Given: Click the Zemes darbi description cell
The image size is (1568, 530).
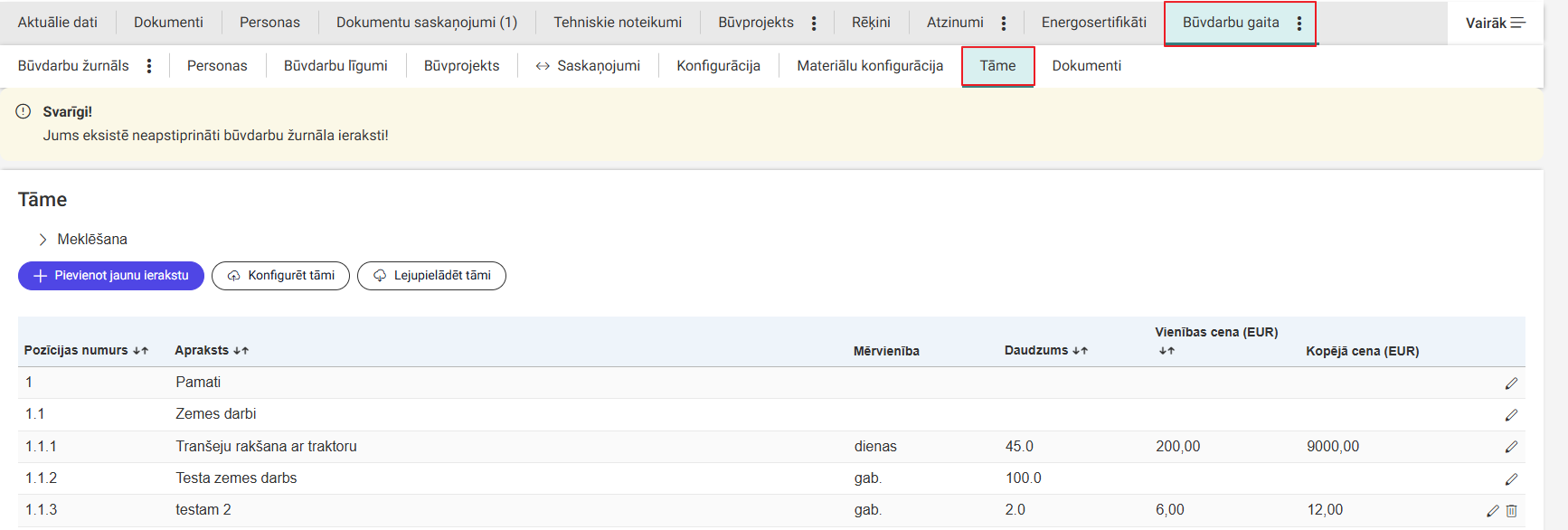Looking at the screenshot, I should click(x=216, y=414).
